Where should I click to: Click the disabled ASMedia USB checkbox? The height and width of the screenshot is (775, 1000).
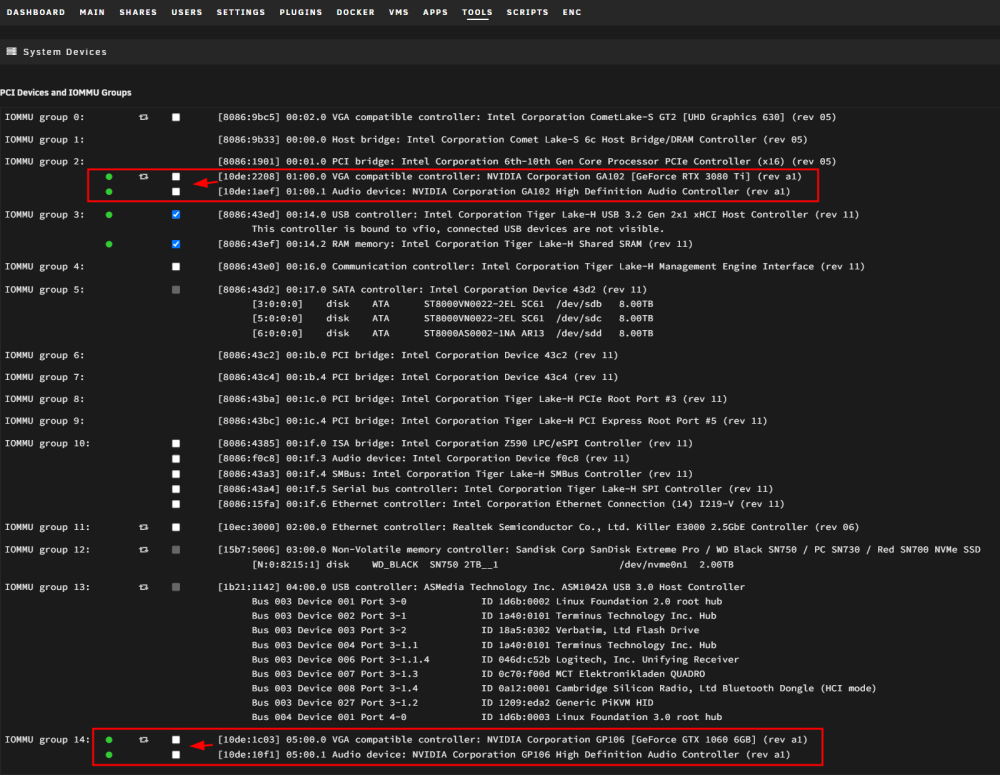[x=176, y=587]
